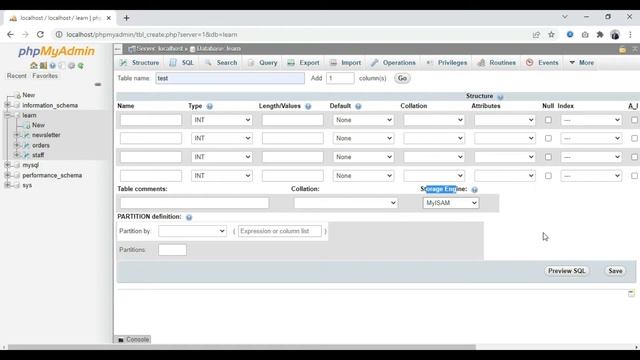Screen dimensions: 640x360
Task: Expand the mysql database node
Action: click(7, 165)
